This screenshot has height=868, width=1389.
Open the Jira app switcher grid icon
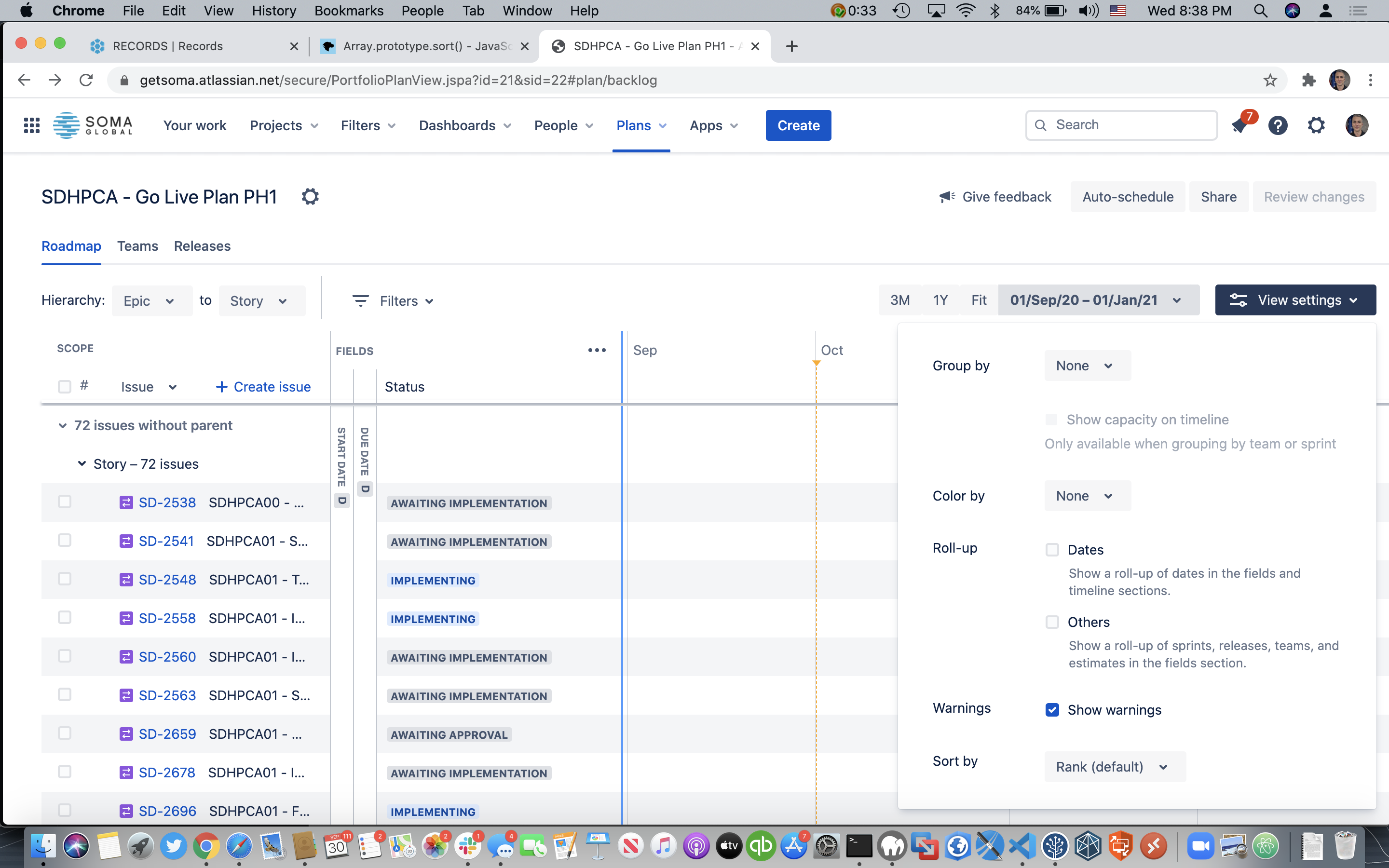31,125
